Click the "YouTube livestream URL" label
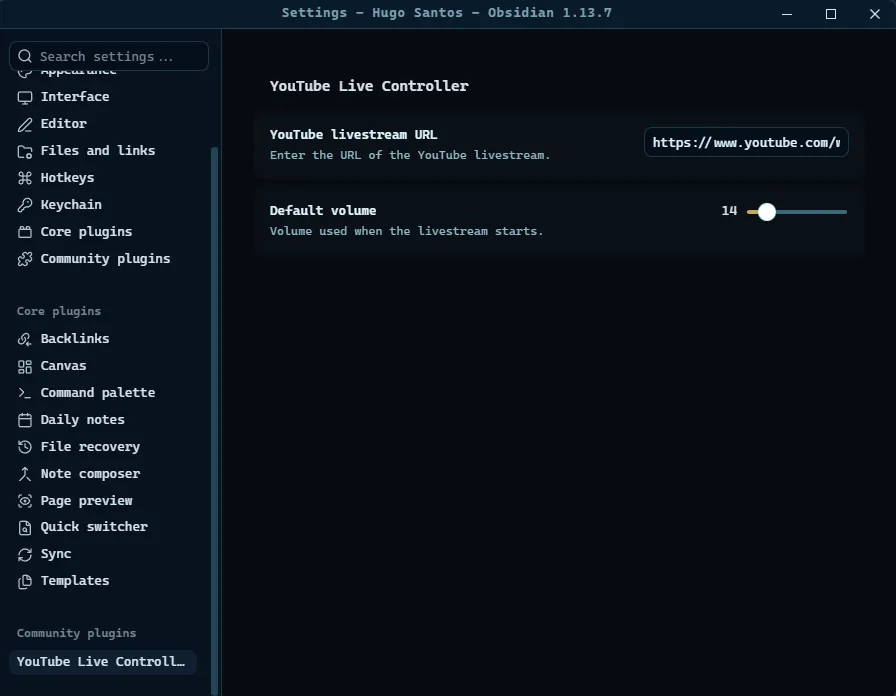 tap(354, 134)
